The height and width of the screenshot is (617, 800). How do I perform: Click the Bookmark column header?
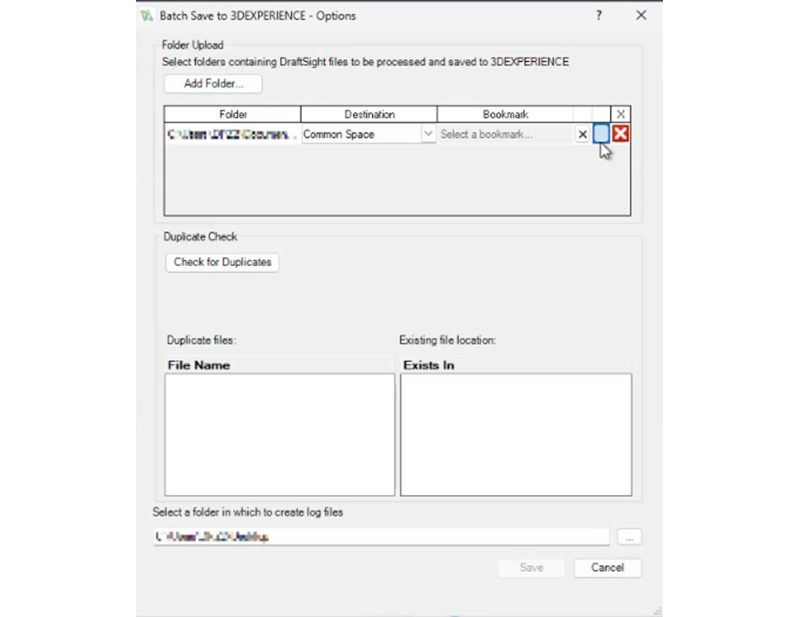coord(505,113)
